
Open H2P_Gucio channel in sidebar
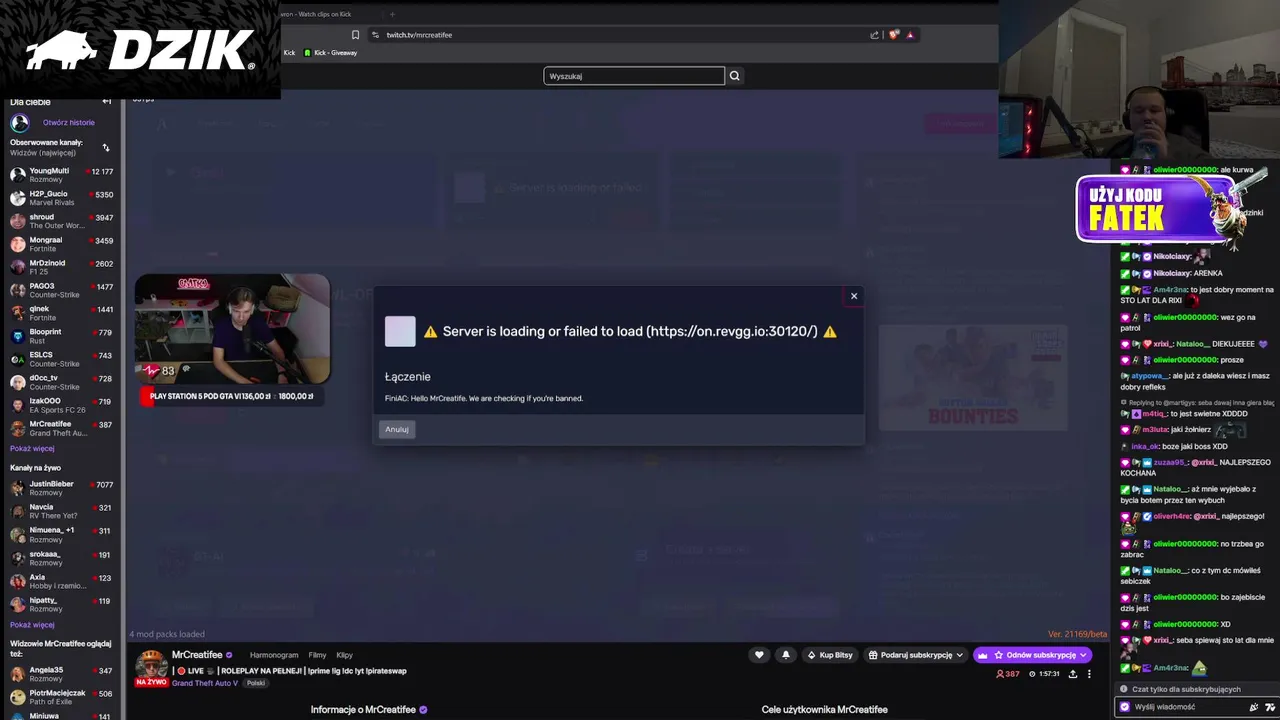(x=62, y=198)
